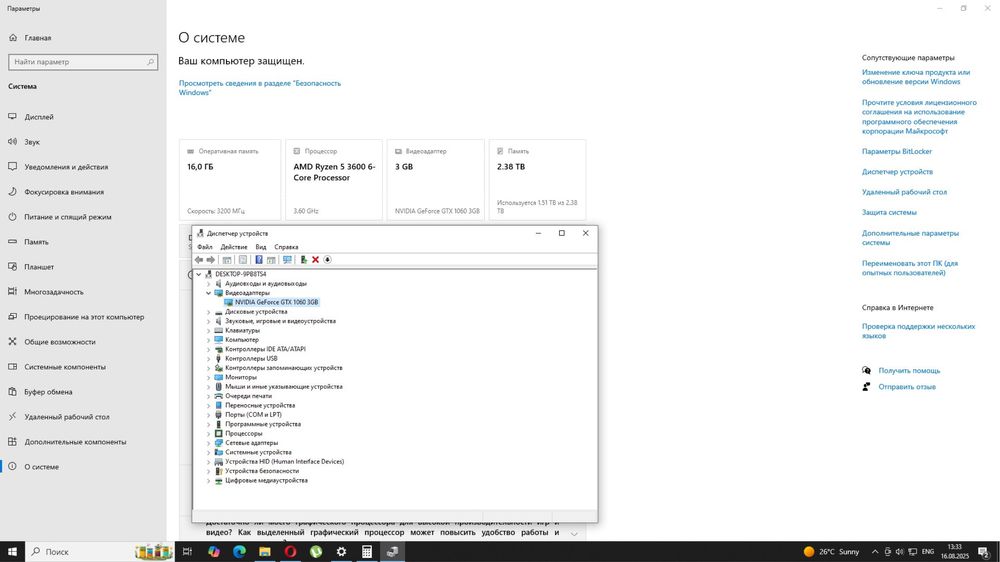Click Изменение ключа продукта link

click(916, 77)
